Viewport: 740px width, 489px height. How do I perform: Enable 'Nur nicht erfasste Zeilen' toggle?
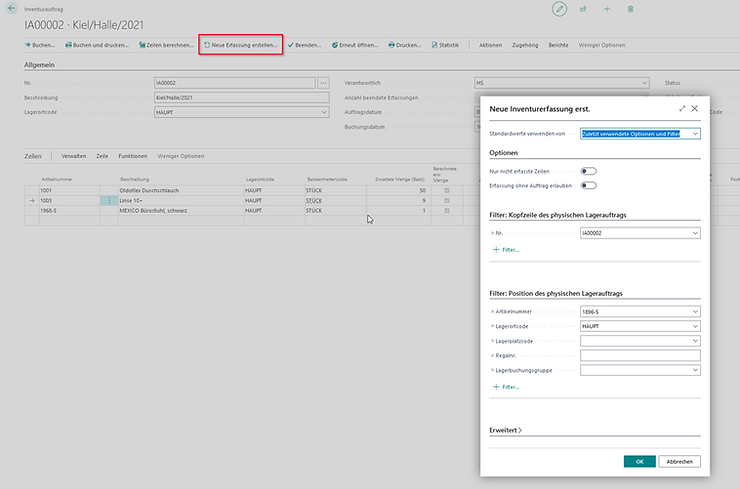coord(588,171)
